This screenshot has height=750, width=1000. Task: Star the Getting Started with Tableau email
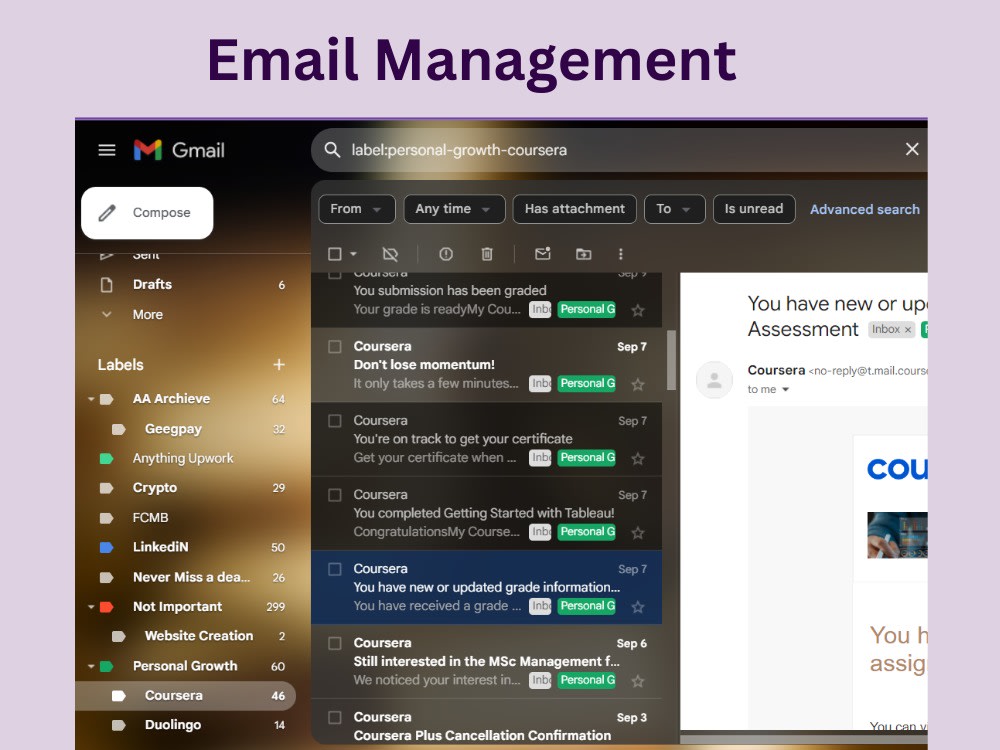(x=638, y=533)
